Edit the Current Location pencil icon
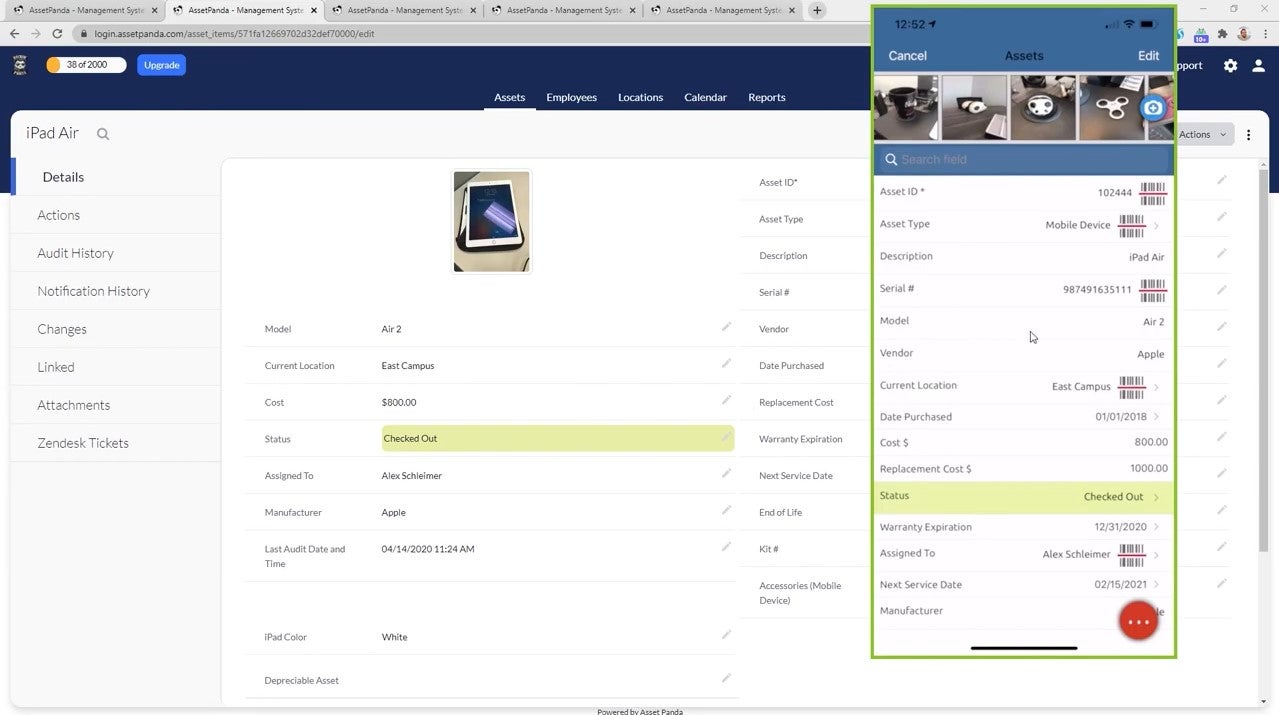1279x715 pixels. (x=726, y=364)
